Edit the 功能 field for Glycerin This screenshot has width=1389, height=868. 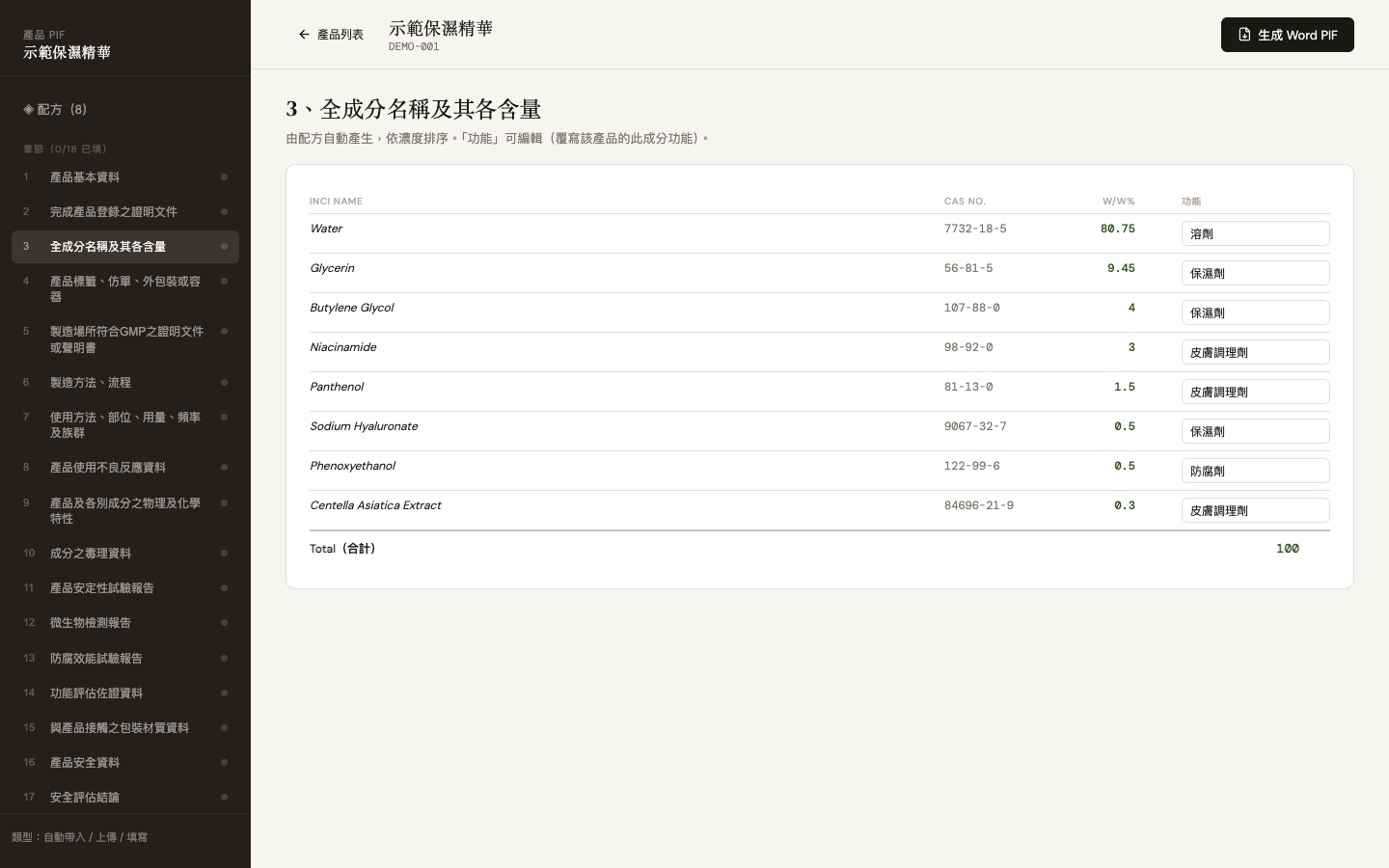coord(1255,273)
